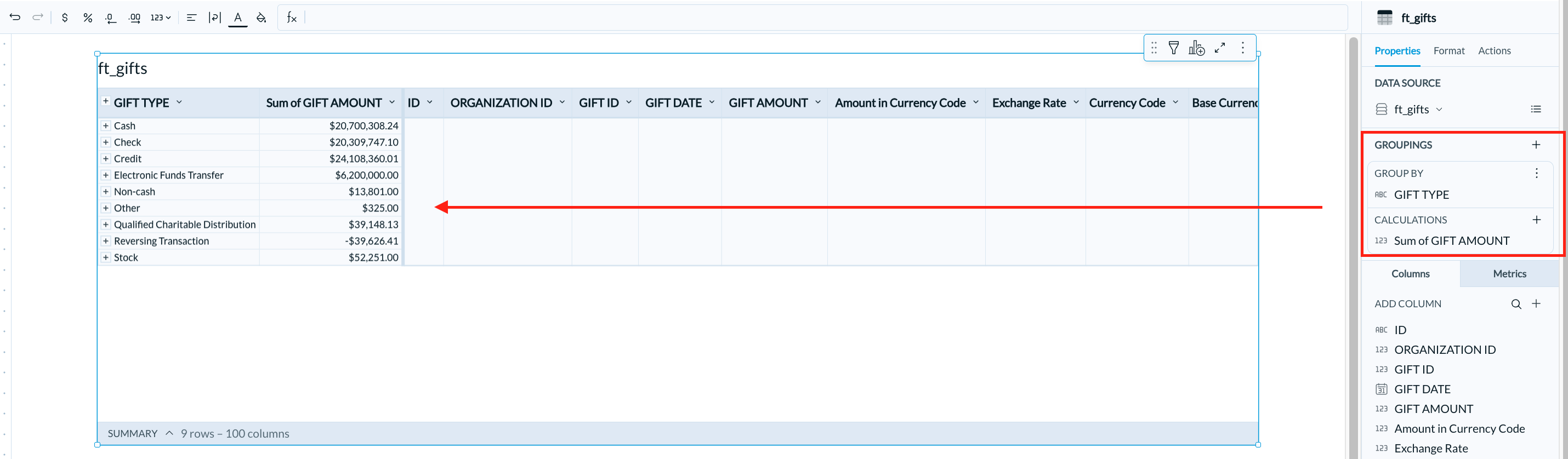Open the text color tool
The image size is (1568, 459).
tap(238, 18)
